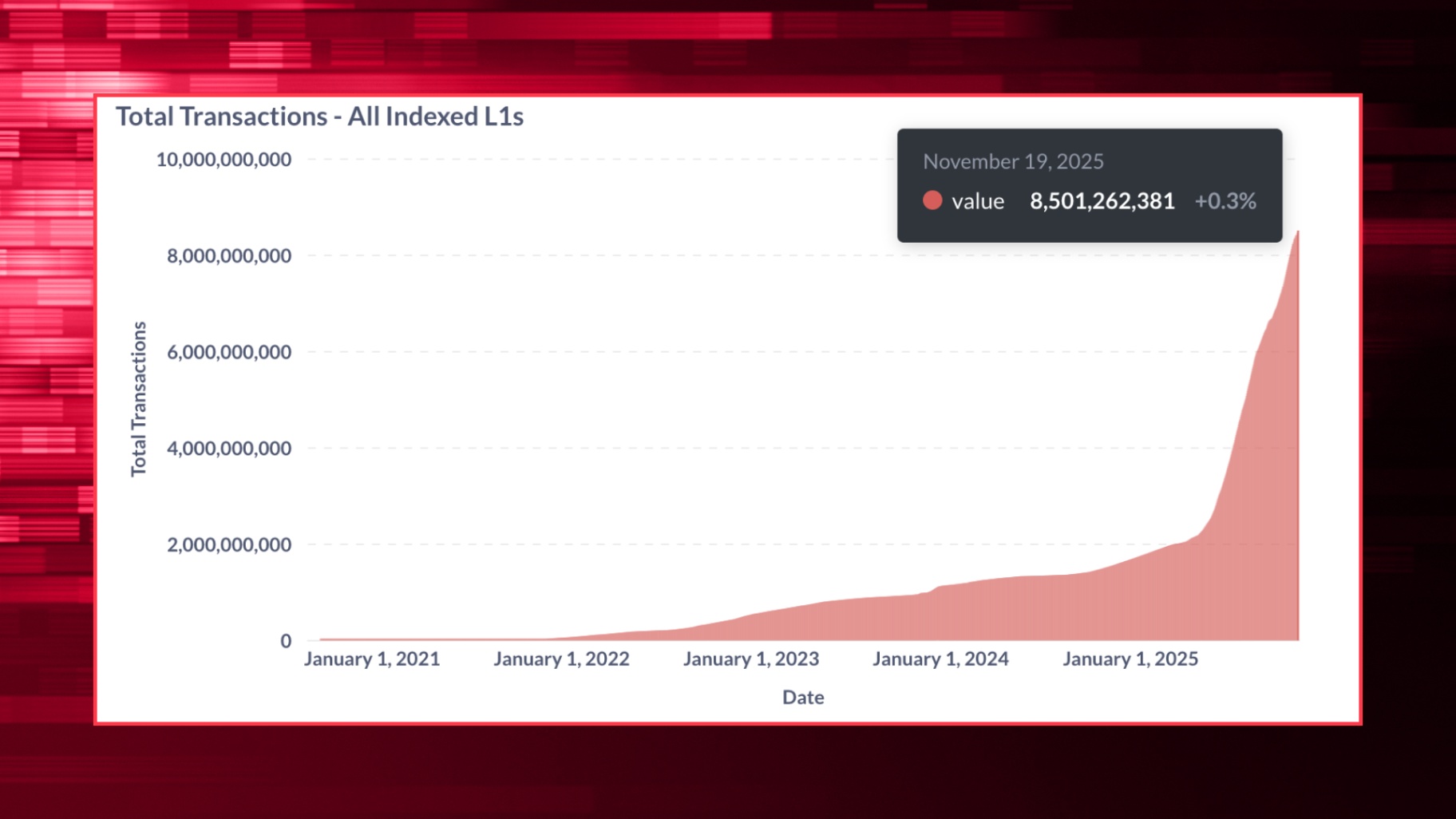This screenshot has height=819, width=1456.
Task: Click the January 1, 2021 x-axis label
Action: 372,659
